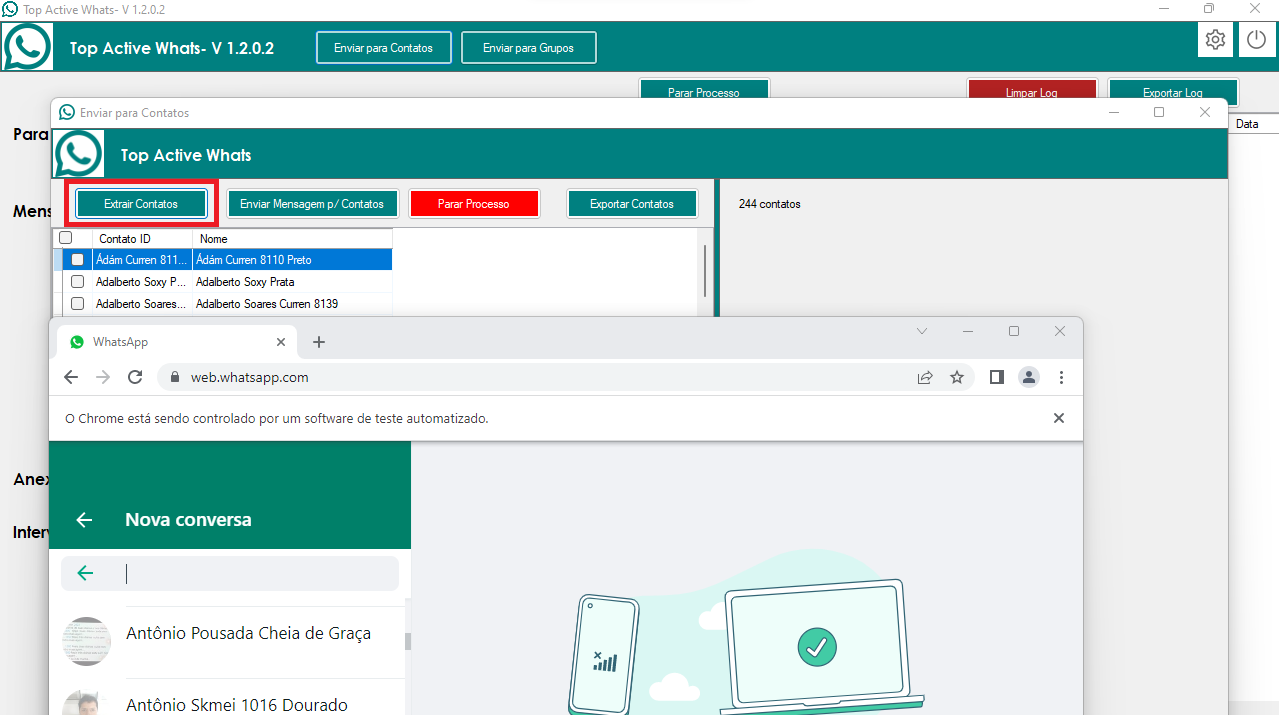Click Antônio Pousada Cheia de Graça avatar
The height and width of the screenshot is (715, 1279).
pos(87,641)
